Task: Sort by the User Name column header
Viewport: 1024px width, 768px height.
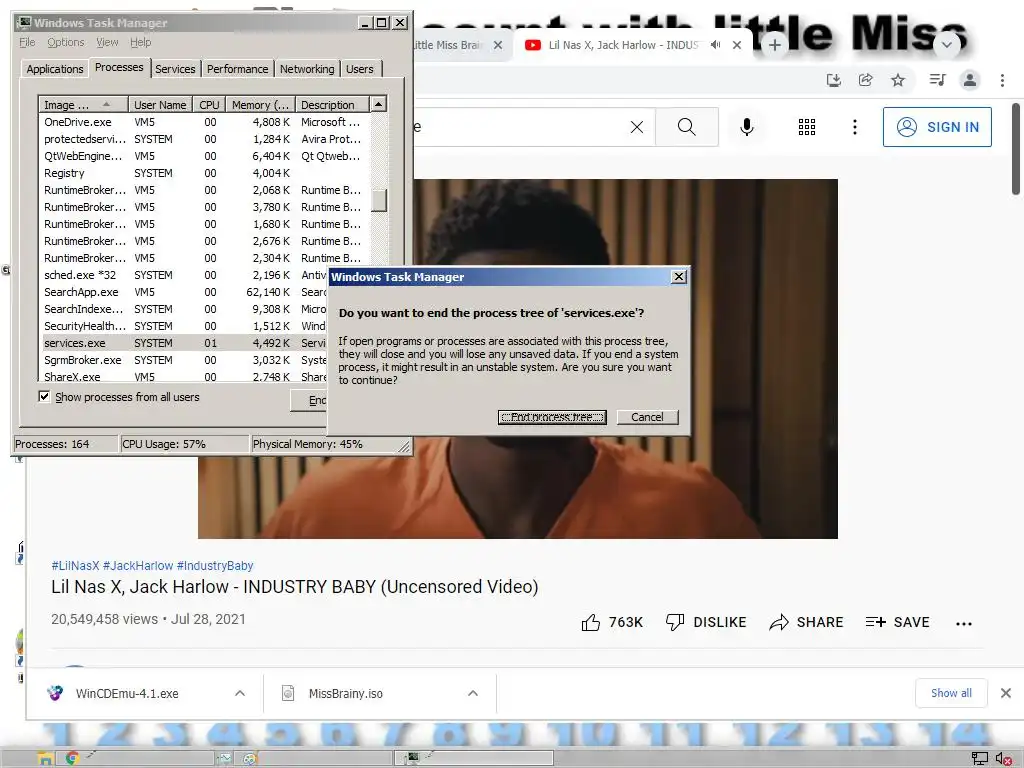Action: tap(160, 104)
